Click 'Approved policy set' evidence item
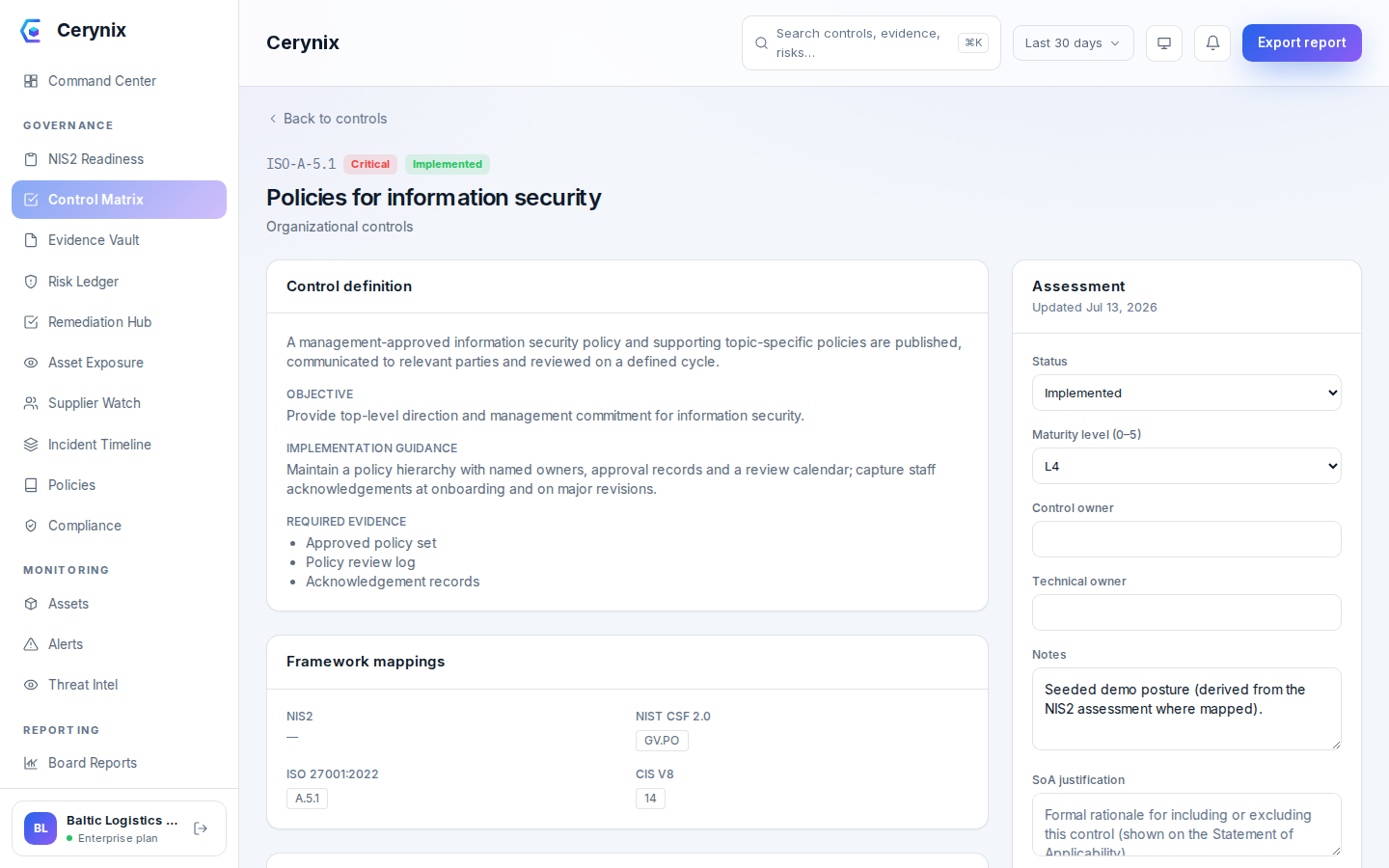The width and height of the screenshot is (1389, 868). 371,543
